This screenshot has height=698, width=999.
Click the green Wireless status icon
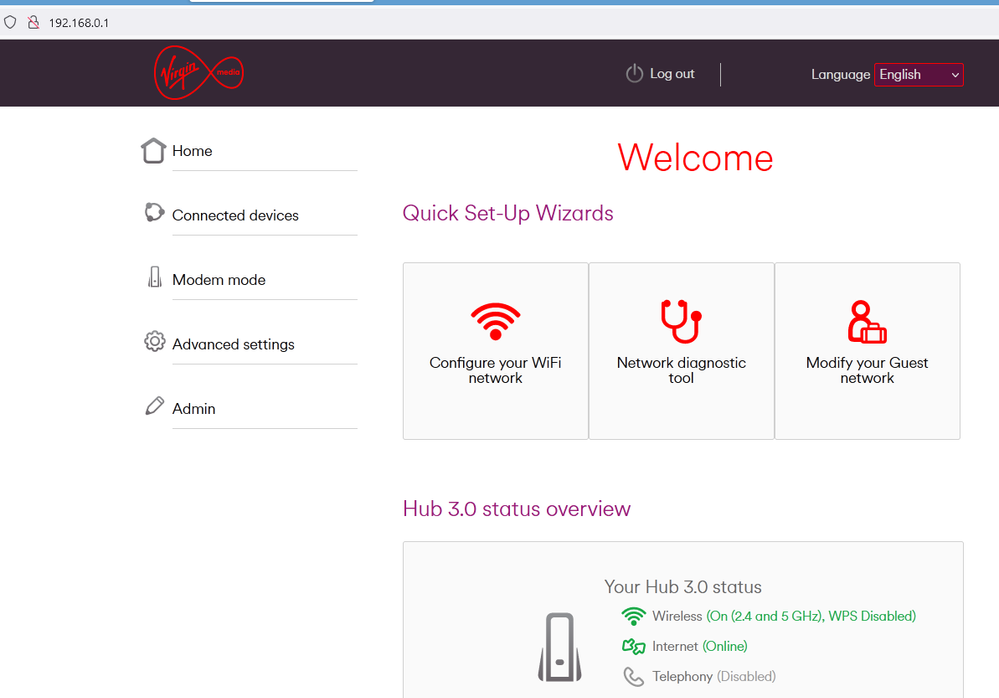click(x=633, y=616)
